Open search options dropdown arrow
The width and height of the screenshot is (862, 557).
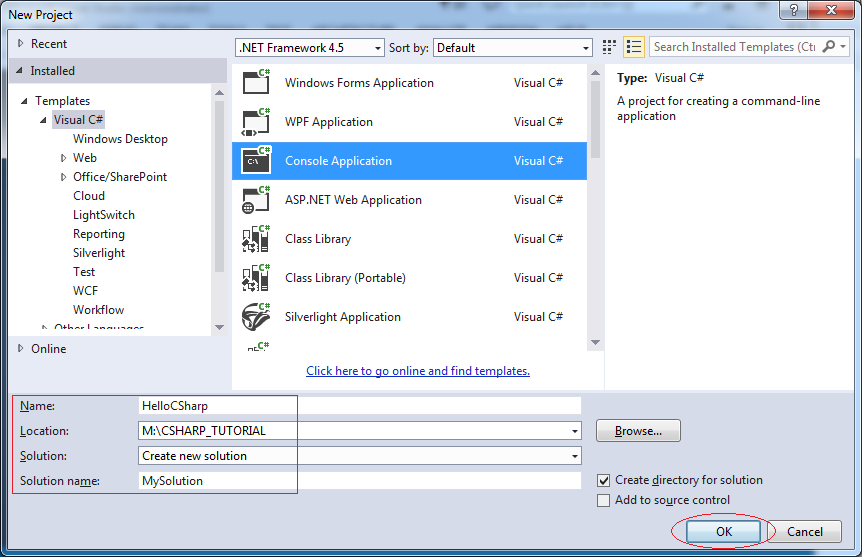pyautogui.click(x=843, y=47)
